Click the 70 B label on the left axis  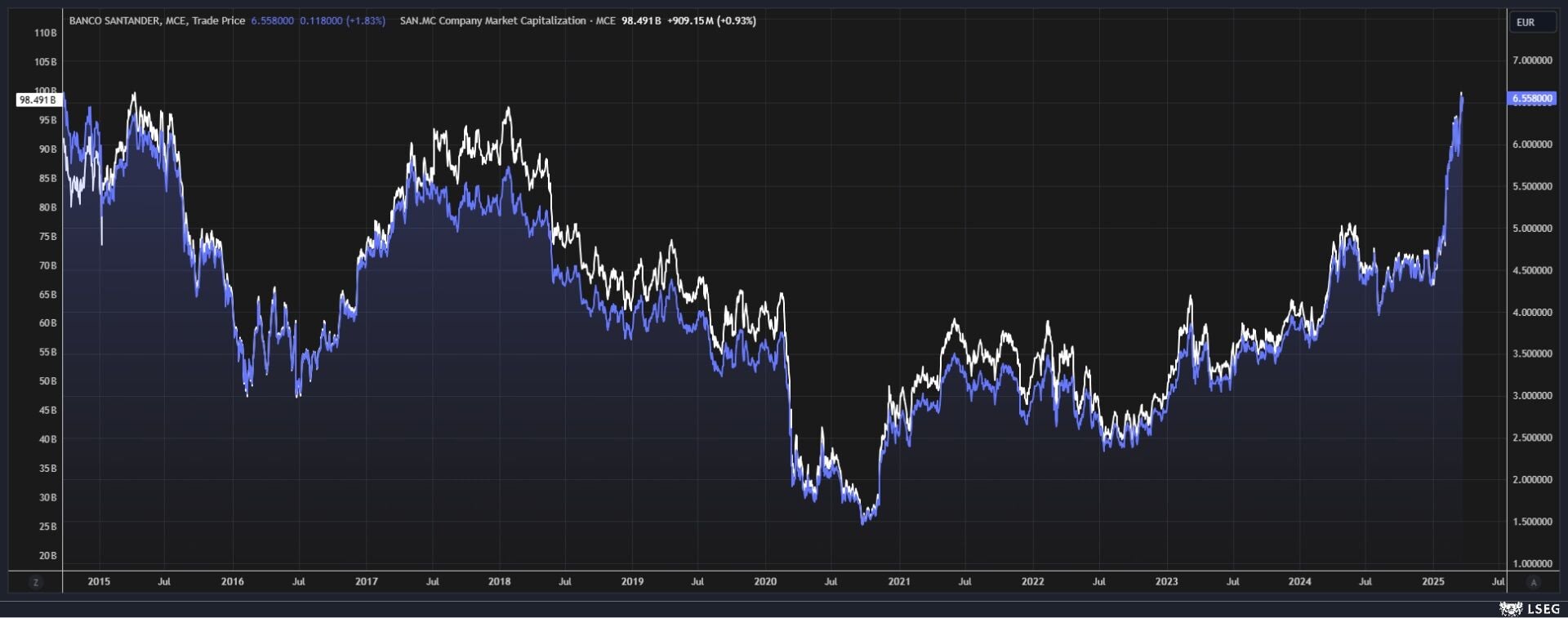coord(48,266)
